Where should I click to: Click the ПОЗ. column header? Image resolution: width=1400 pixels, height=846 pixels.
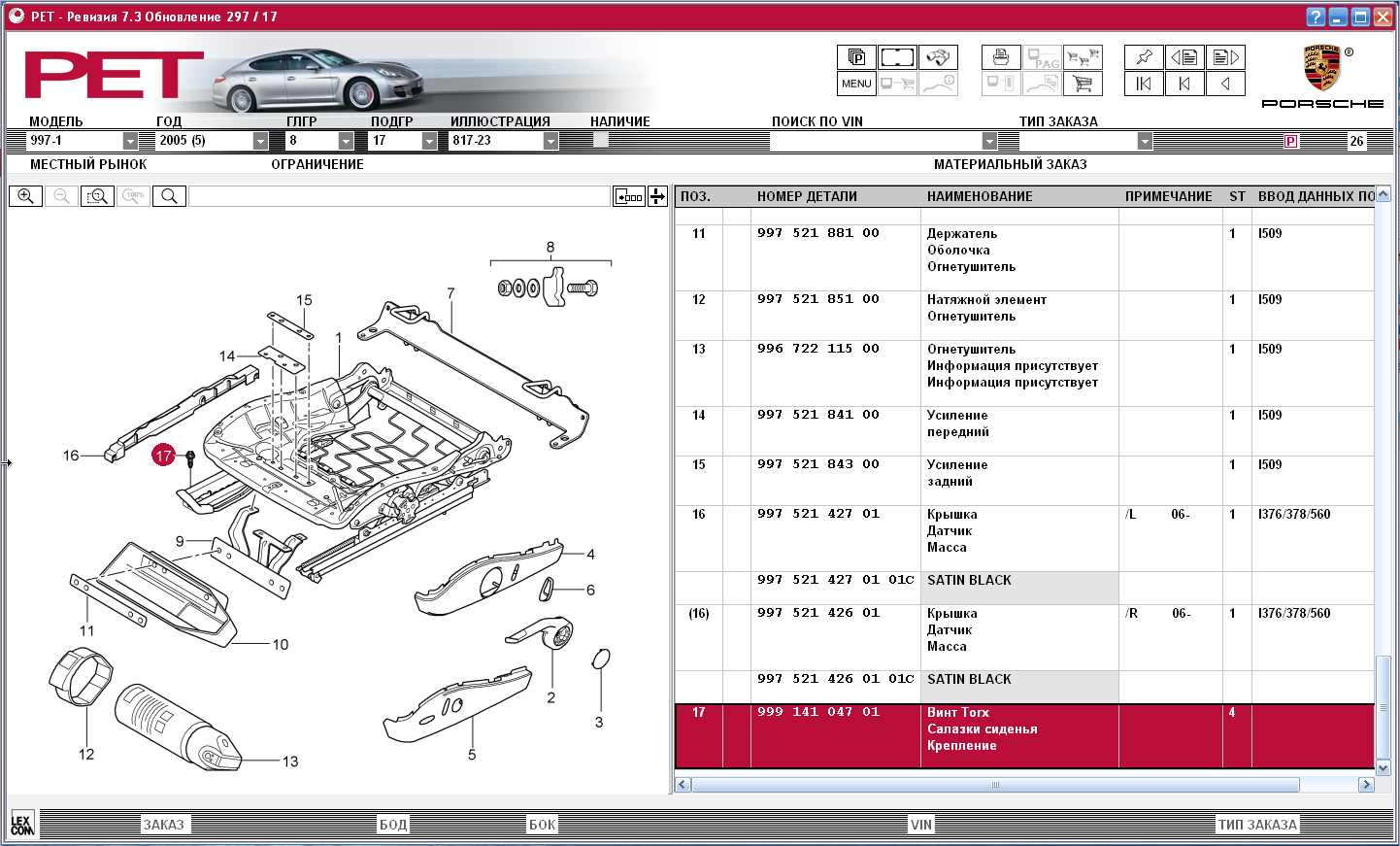[x=695, y=196]
